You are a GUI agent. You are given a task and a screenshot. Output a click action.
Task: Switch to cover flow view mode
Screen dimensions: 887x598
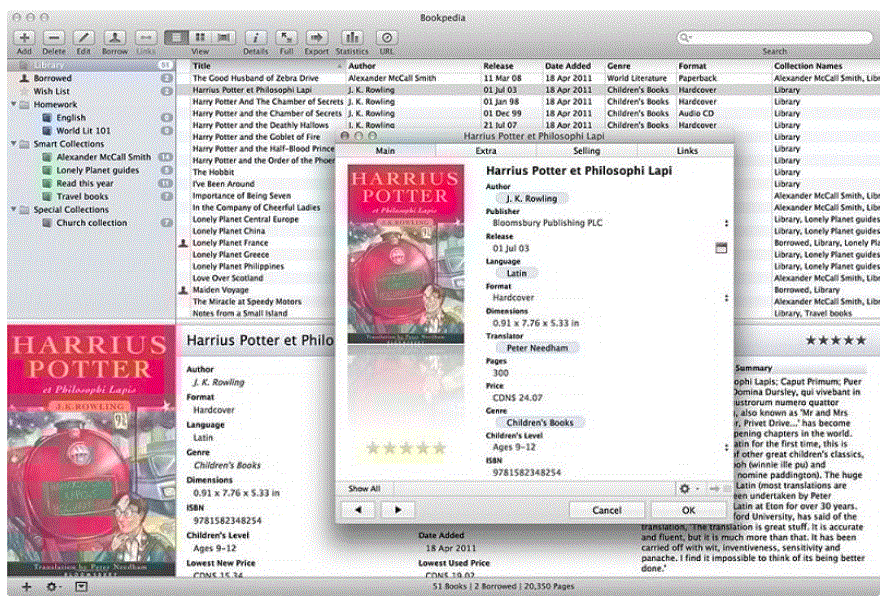click(x=223, y=37)
